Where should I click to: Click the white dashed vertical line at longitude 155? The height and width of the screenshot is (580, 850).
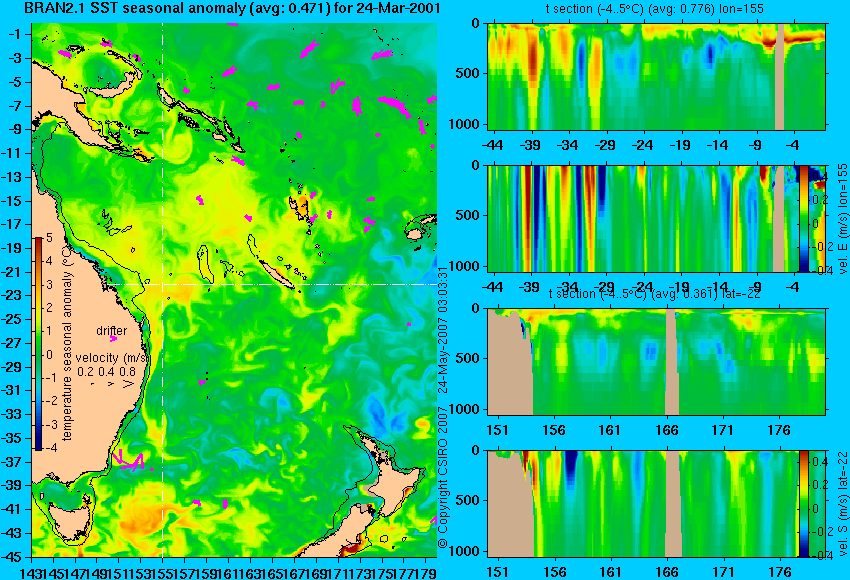(163, 289)
